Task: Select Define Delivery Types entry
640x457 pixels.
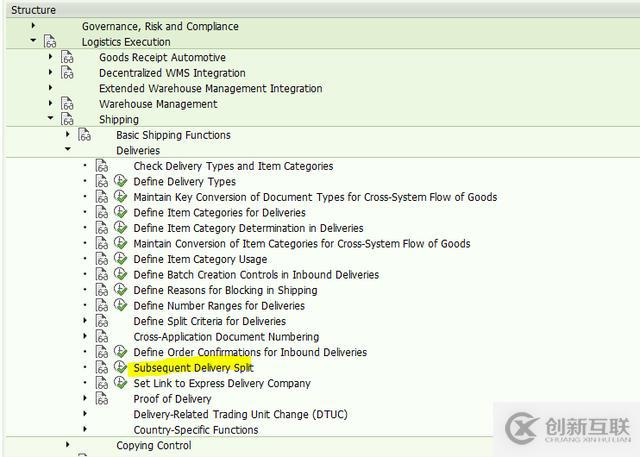Action: coord(184,182)
